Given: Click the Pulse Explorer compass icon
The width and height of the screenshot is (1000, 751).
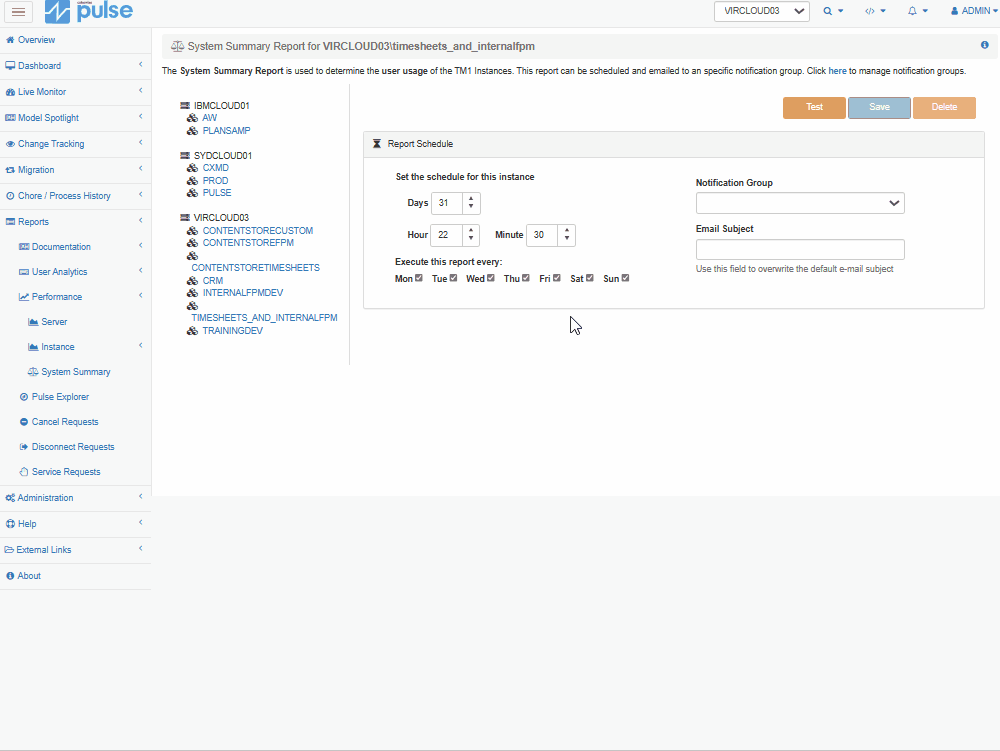Looking at the screenshot, I should [24, 397].
